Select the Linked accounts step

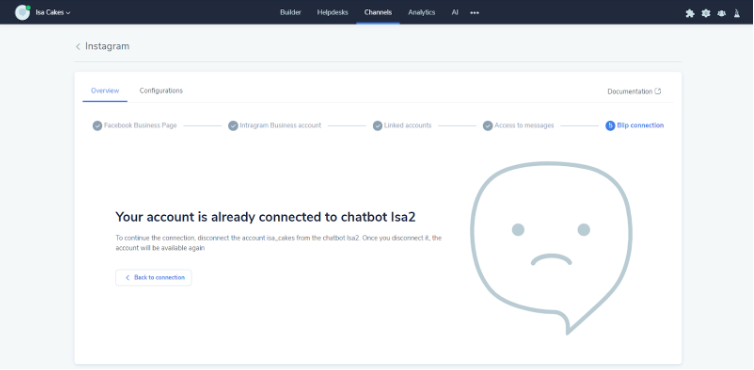(402, 126)
